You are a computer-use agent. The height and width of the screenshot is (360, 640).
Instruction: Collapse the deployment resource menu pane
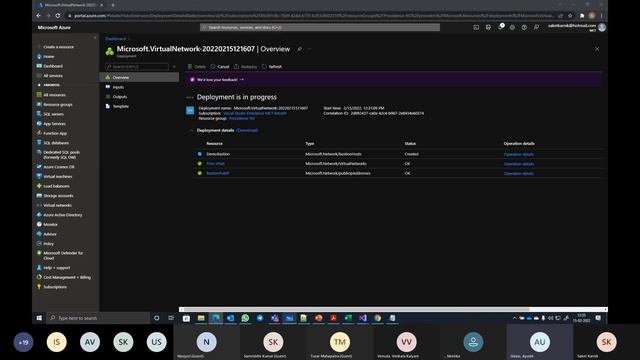click(x=174, y=67)
